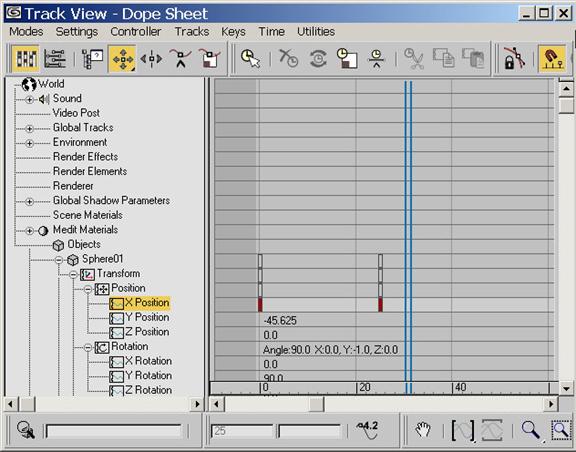Toggle the Lock Selection button
576x452 pixels.
point(514,58)
